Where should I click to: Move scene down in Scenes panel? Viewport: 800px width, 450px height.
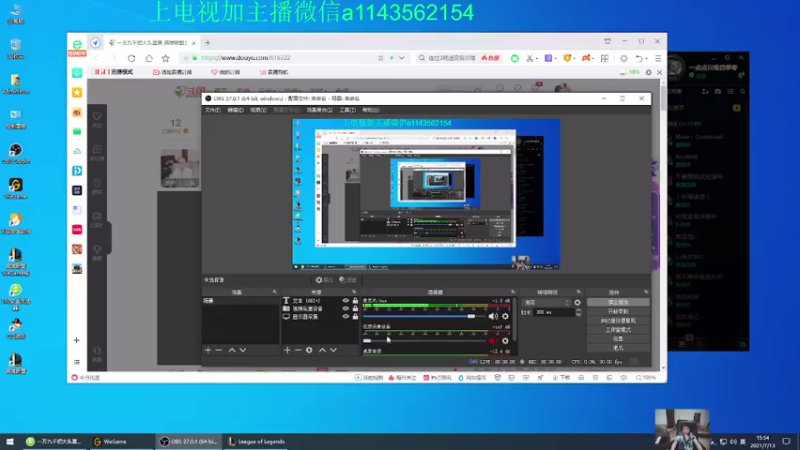tap(243, 350)
